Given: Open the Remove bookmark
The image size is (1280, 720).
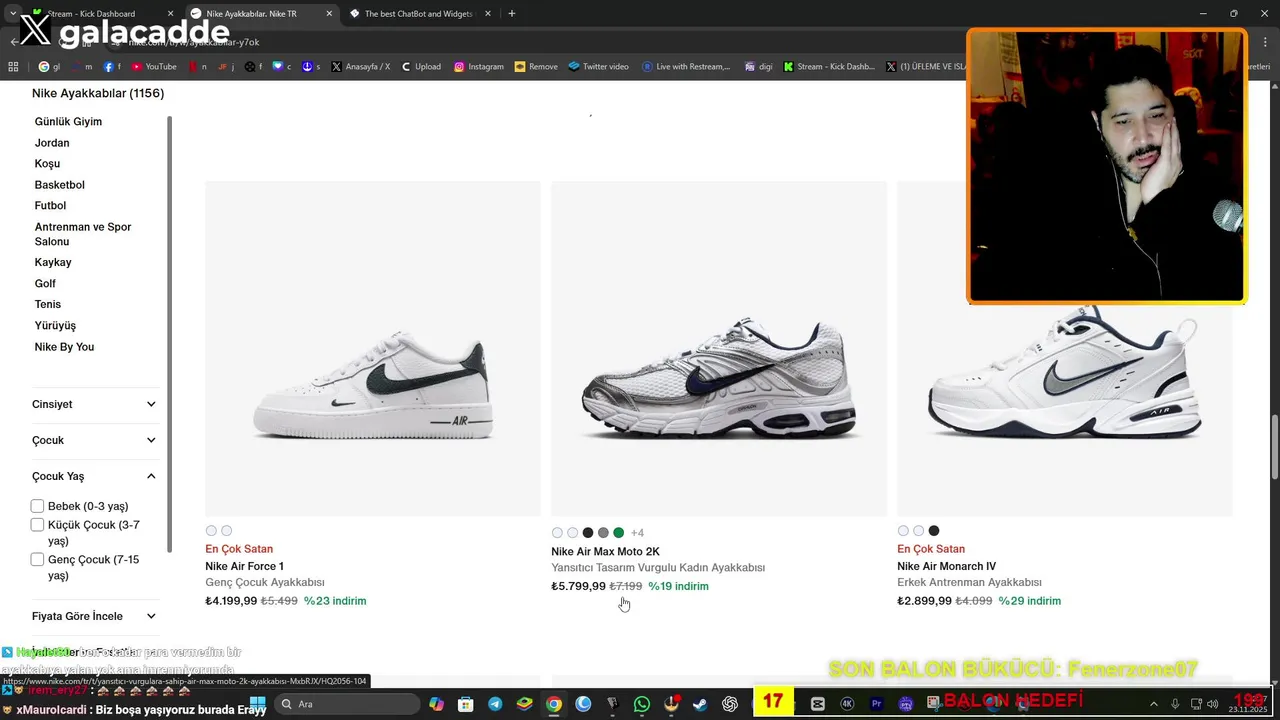Looking at the screenshot, I should pyautogui.click(x=536, y=67).
